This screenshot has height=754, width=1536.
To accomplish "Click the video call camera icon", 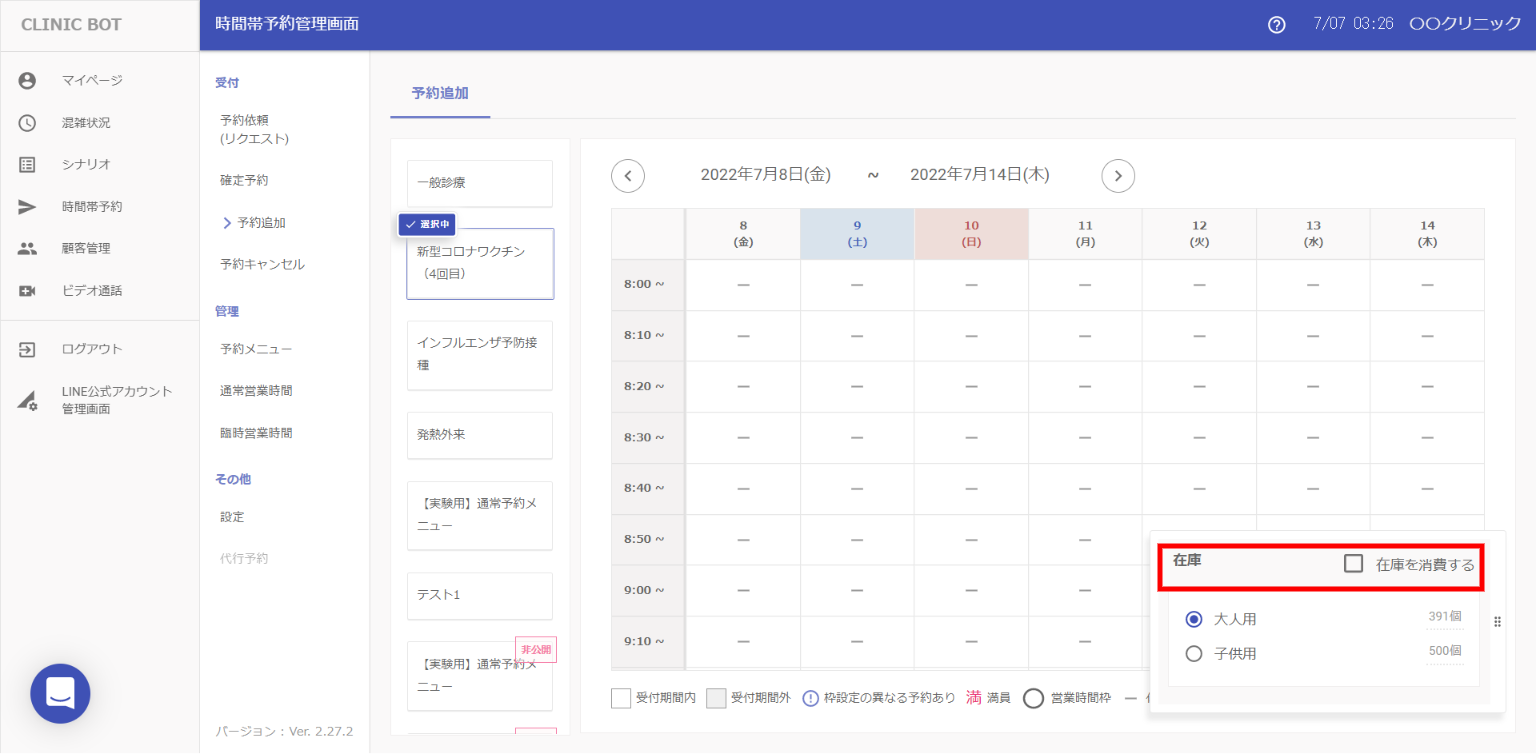I will pos(27,291).
